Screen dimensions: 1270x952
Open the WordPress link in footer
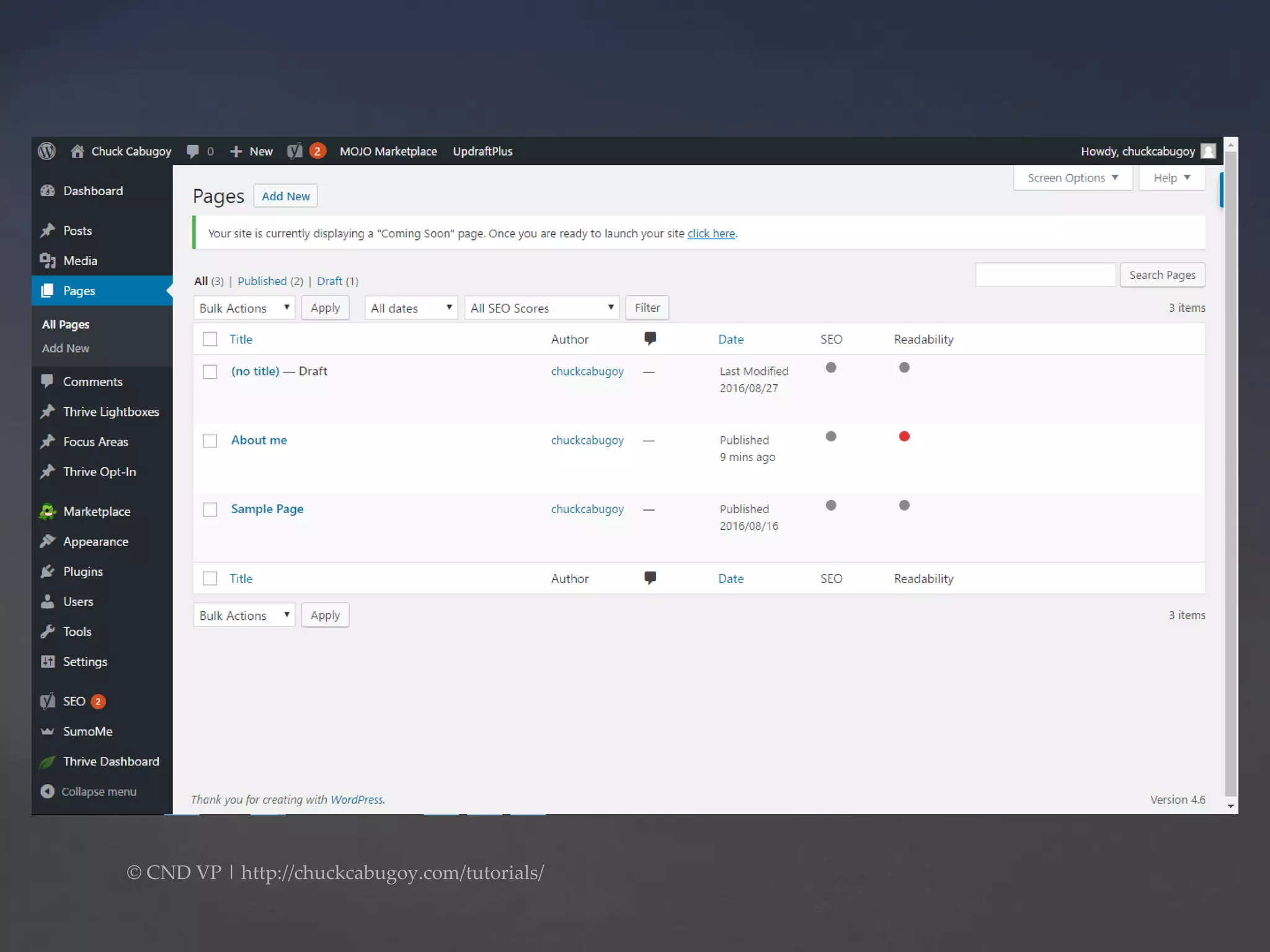click(x=357, y=800)
